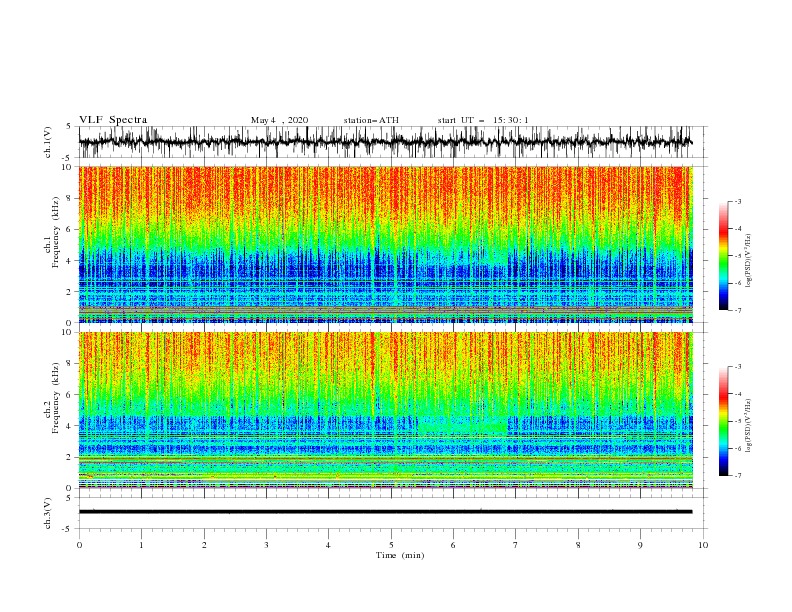Click the time axis tick label "1"
This screenshot has height=612, width=792.
pos(142,545)
